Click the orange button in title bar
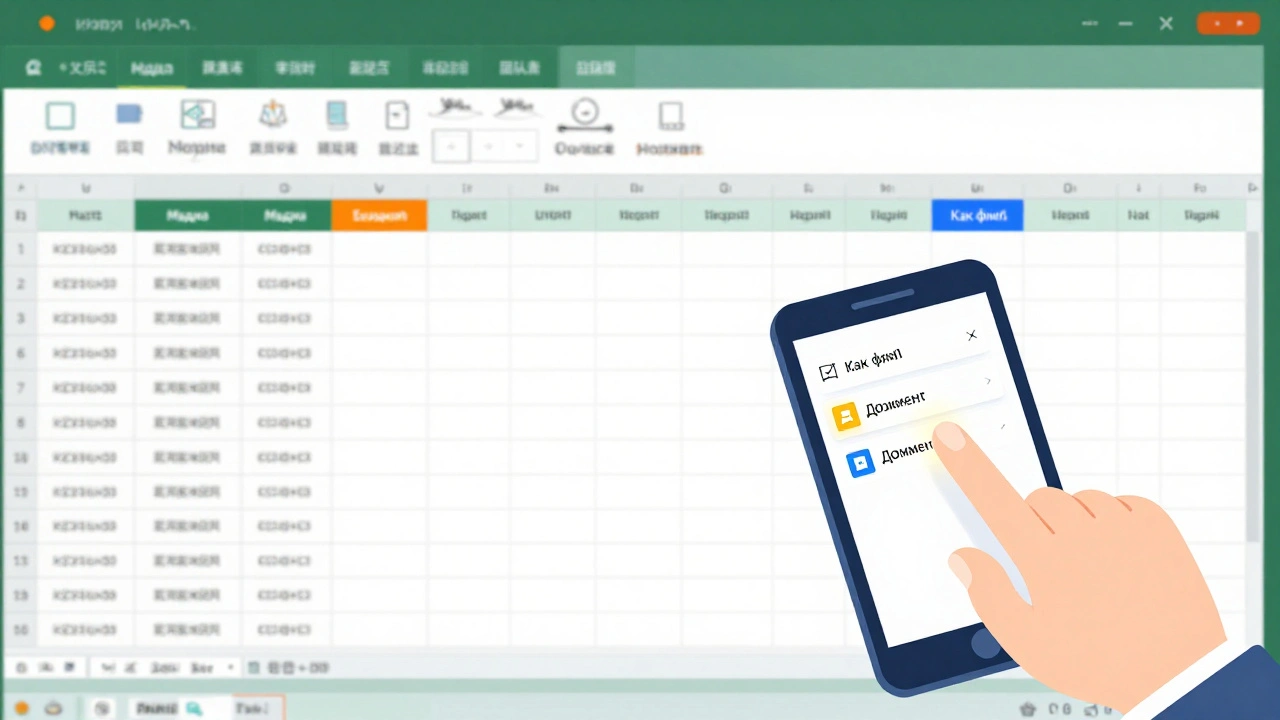 1229,23
